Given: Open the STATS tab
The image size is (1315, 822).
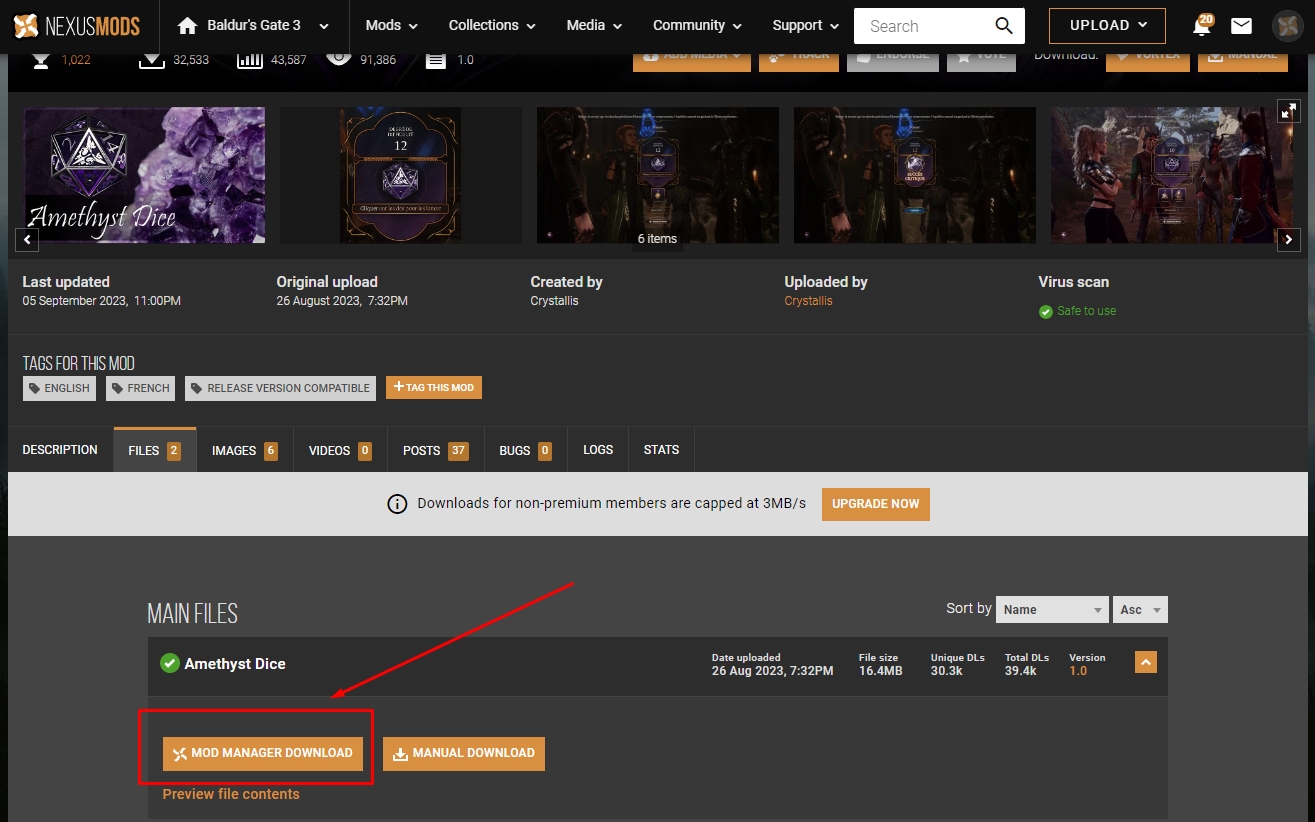Looking at the screenshot, I should tap(661, 450).
